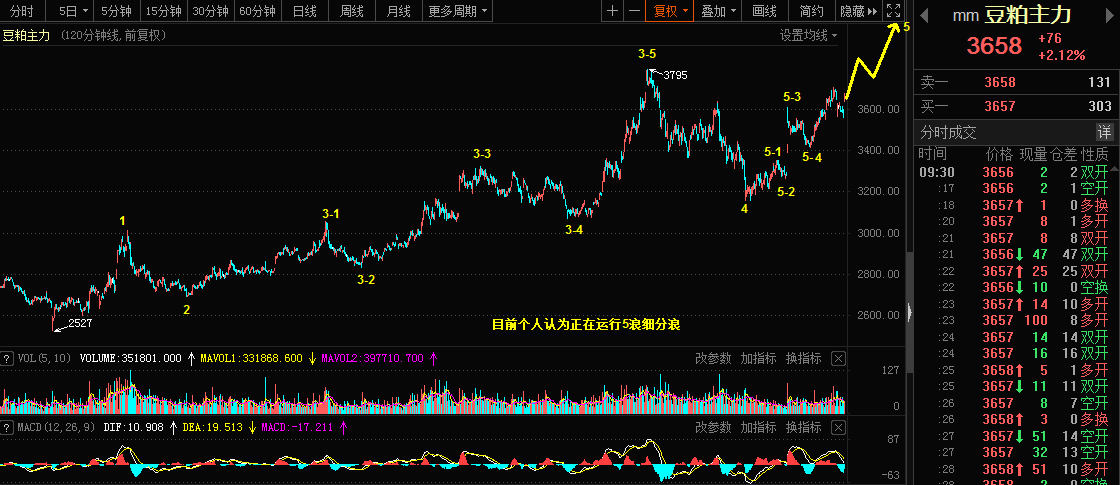Toggle fullscreen chart icon

pos(893,11)
